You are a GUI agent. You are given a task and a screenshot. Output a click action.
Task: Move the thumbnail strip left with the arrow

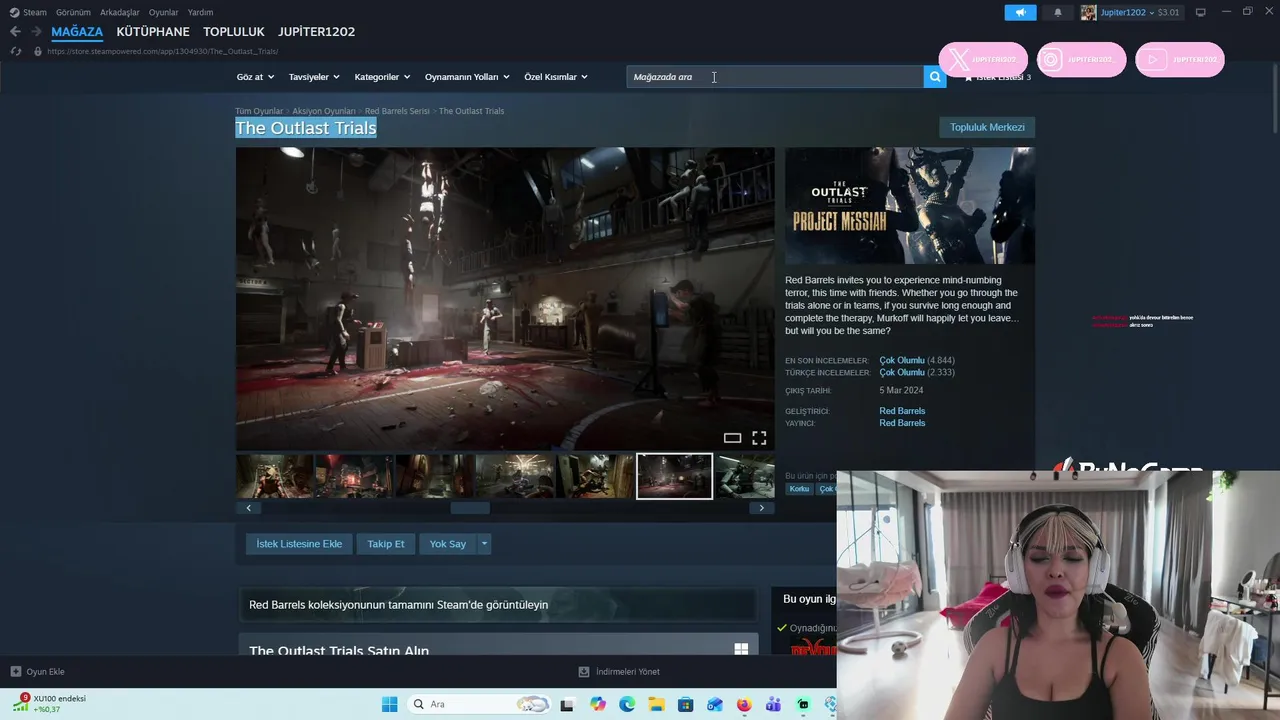[x=248, y=508]
